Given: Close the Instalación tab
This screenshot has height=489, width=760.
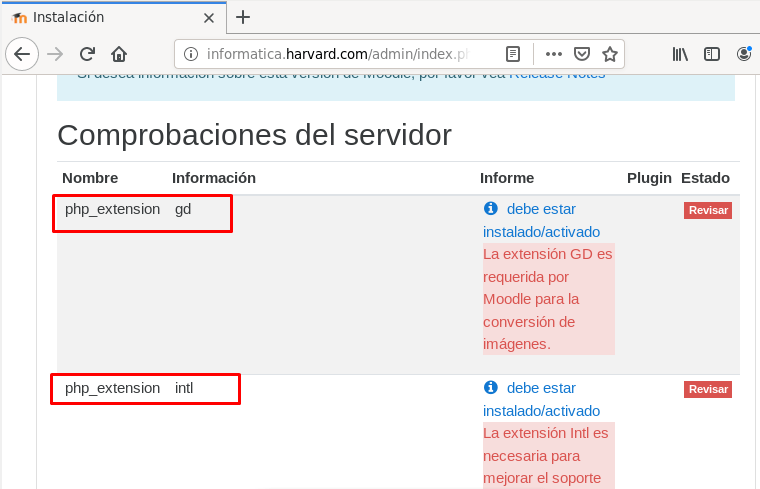Looking at the screenshot, I should [x=208, y=17].
